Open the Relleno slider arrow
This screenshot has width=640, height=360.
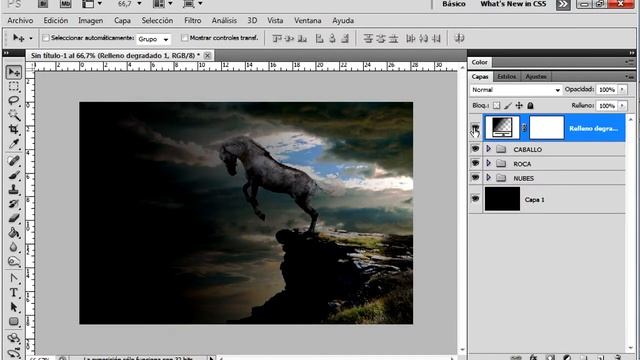[622, 106]
